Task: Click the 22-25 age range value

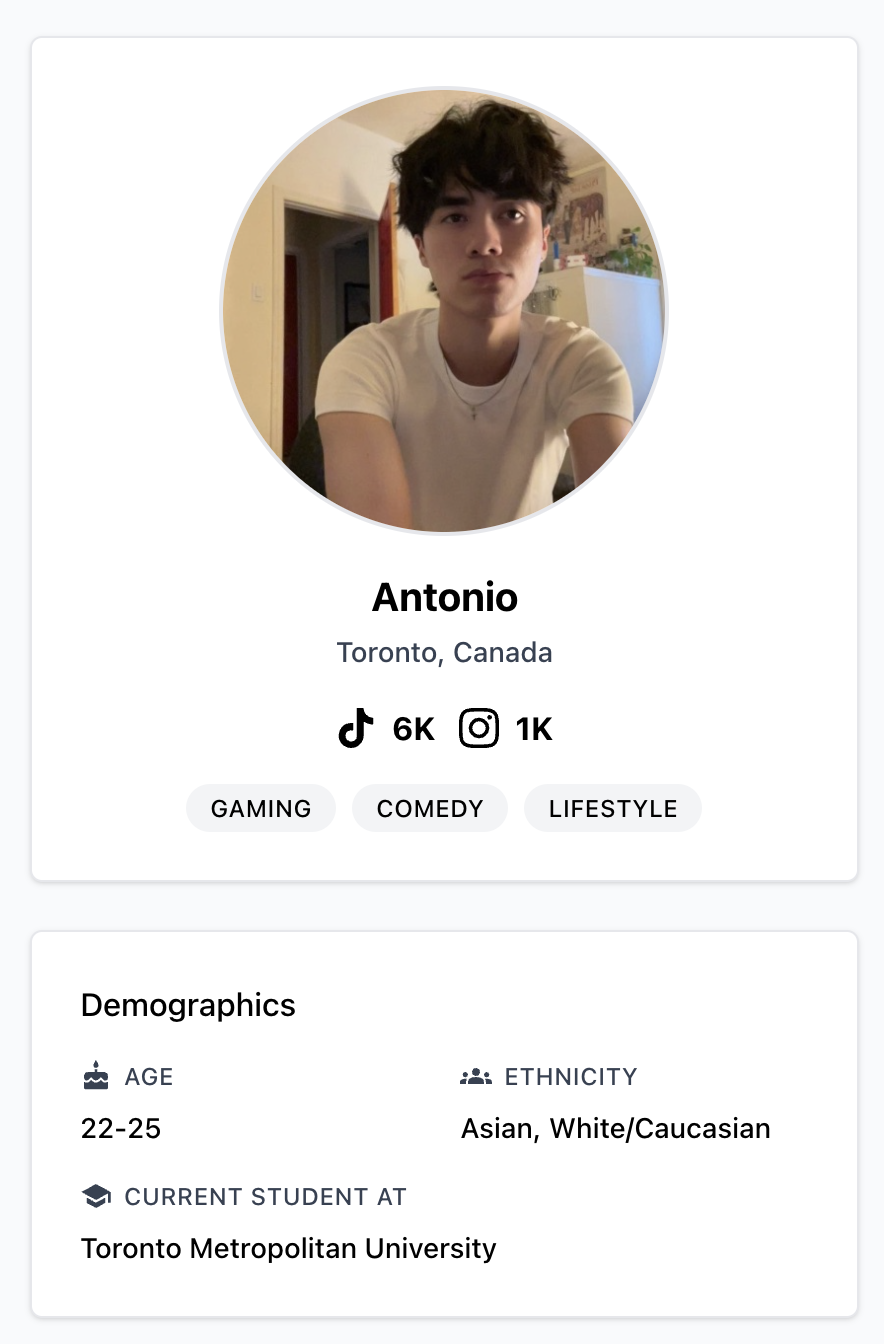Action: (x=121, y=1129)
